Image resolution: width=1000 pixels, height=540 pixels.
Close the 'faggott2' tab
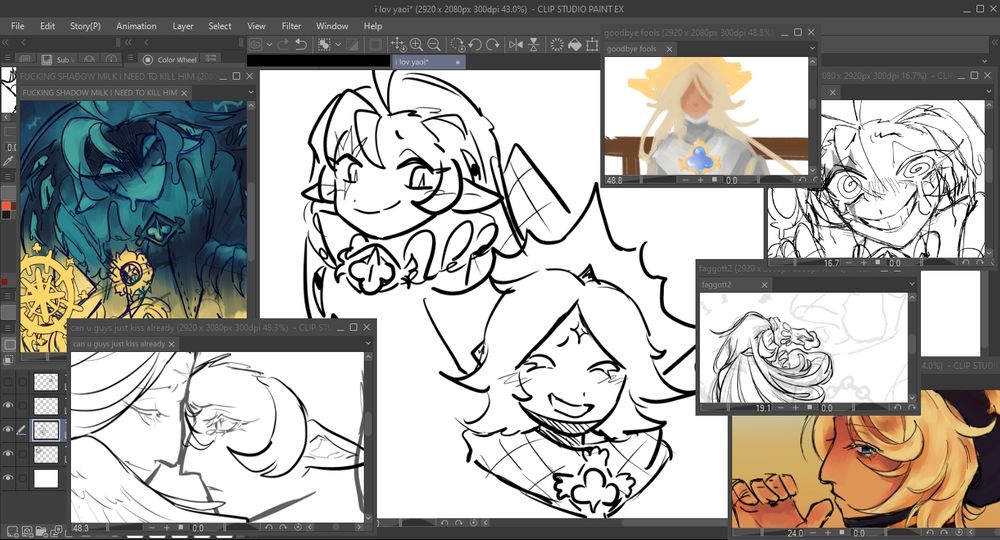pyautogui.click(x=764, y=284)
